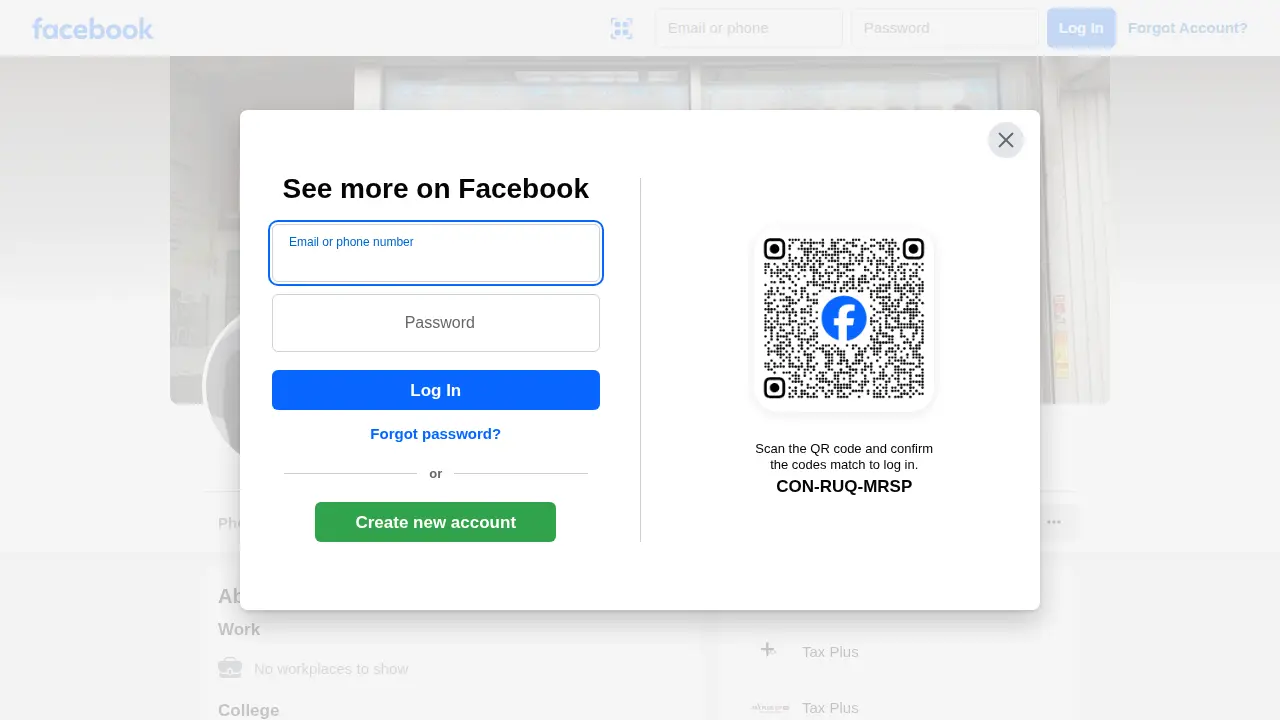Click the briefcase workplace icon
Image resolution: width=1280 pixels, height=720 pixels.
point(230,668)
